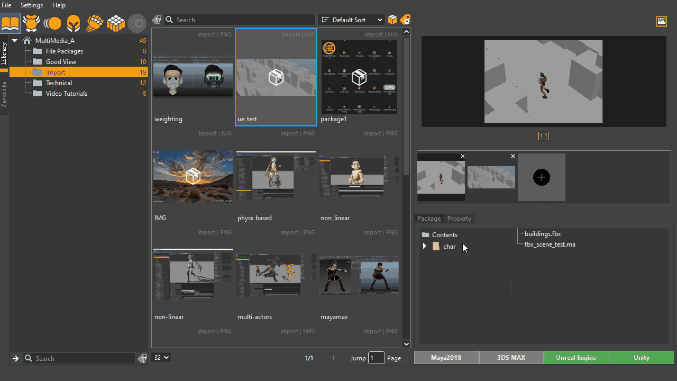This screenshot has height=381, width=677.
Task: Click the tag icon next to folder search
Action: coord(142,358)
